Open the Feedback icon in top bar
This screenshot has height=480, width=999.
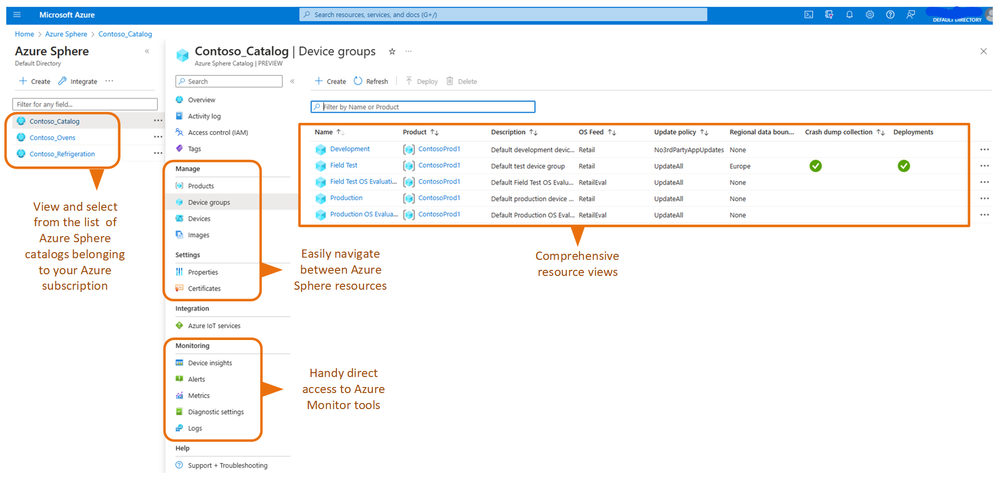(x=911, y=15)
